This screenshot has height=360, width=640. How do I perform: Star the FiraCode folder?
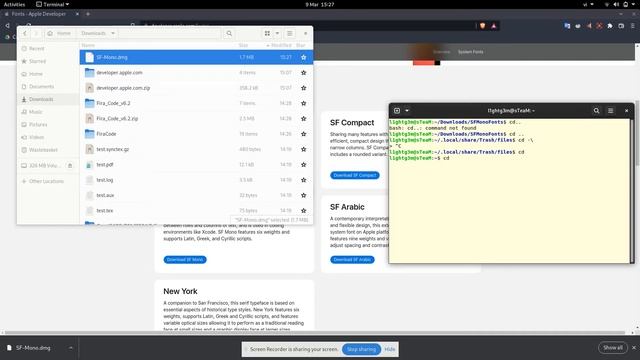tap(303, 134)
